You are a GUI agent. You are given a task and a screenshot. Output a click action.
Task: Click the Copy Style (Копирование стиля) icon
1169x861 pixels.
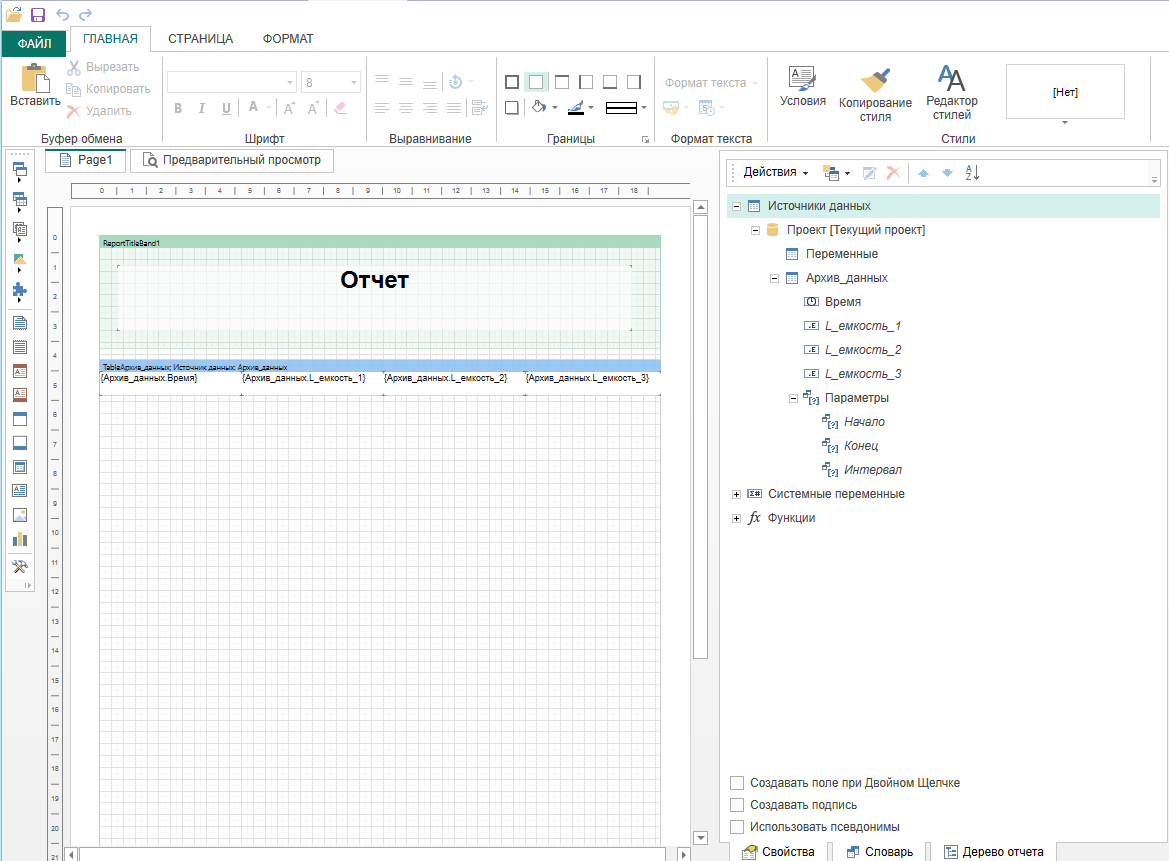tap(875, 80)
